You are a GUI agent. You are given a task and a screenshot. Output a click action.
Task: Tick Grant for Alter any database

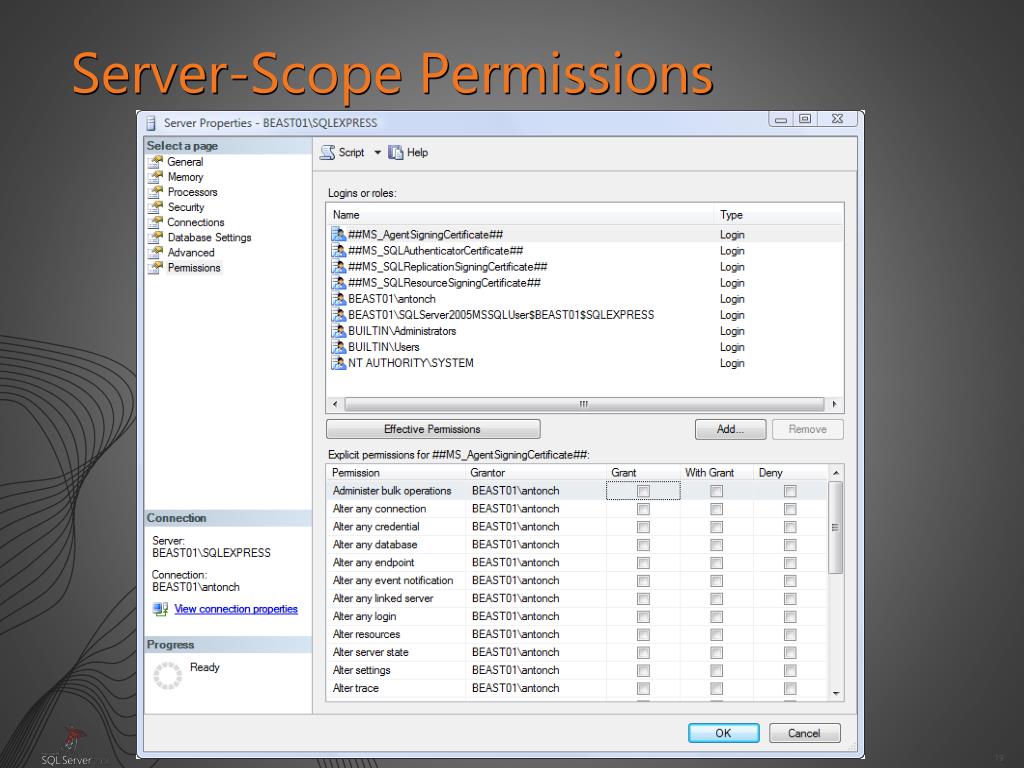[643, 545]
